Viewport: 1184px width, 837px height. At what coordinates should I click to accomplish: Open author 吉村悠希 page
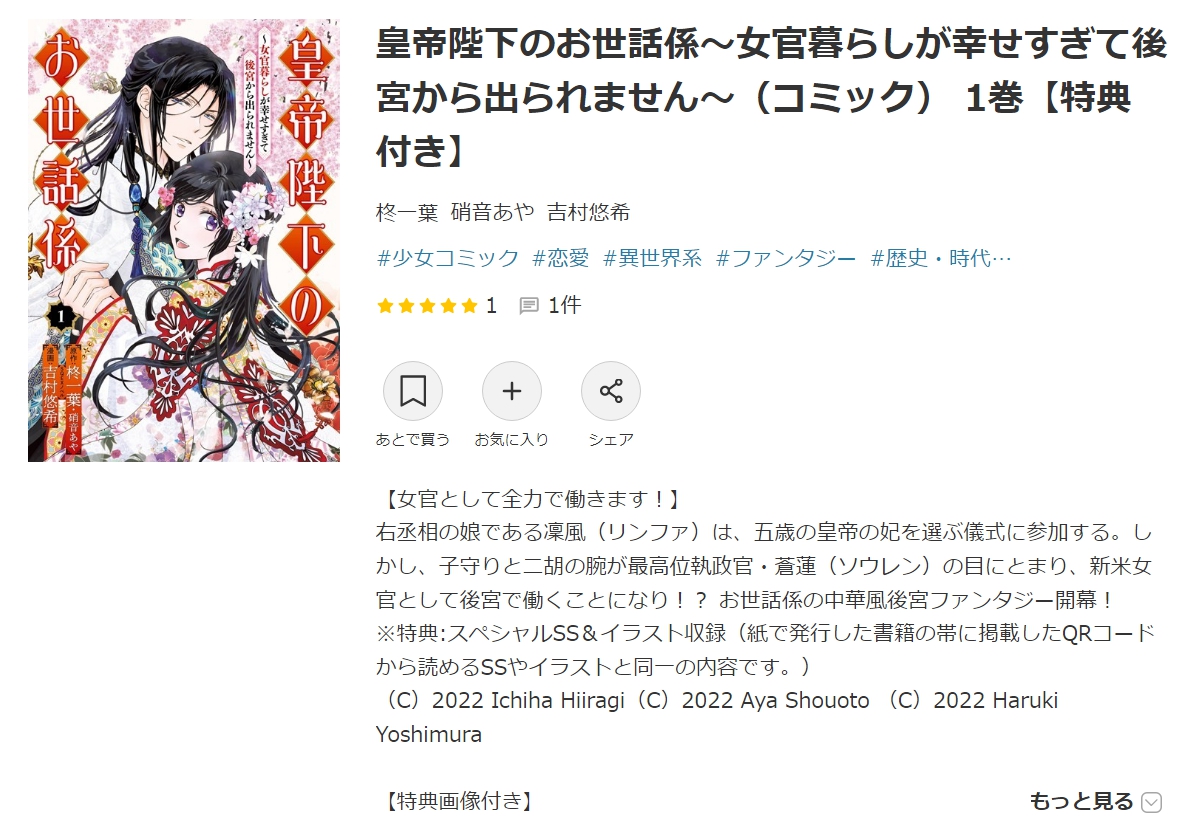(589, 213)
